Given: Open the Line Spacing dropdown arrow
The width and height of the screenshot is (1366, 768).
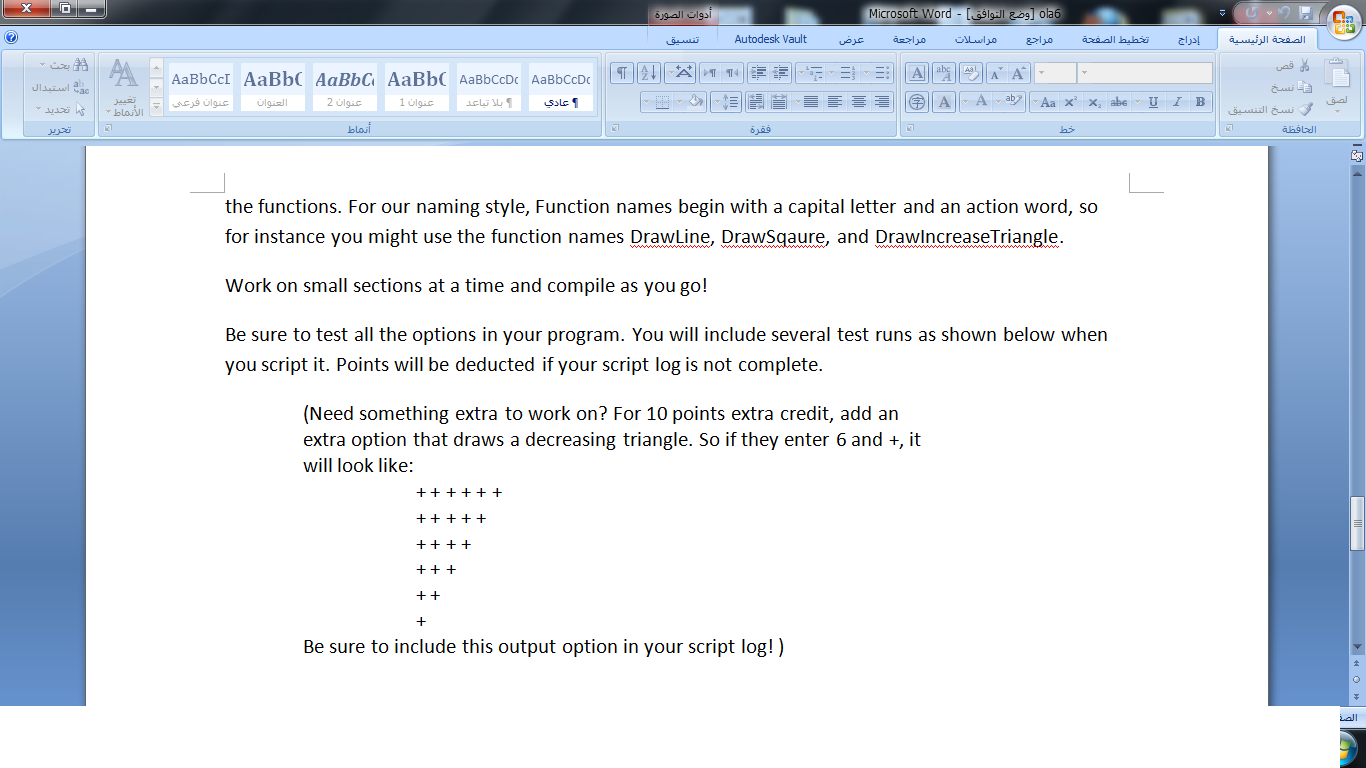Looking at the screenshot, I should pyautogui.click(x=717, y=101).
